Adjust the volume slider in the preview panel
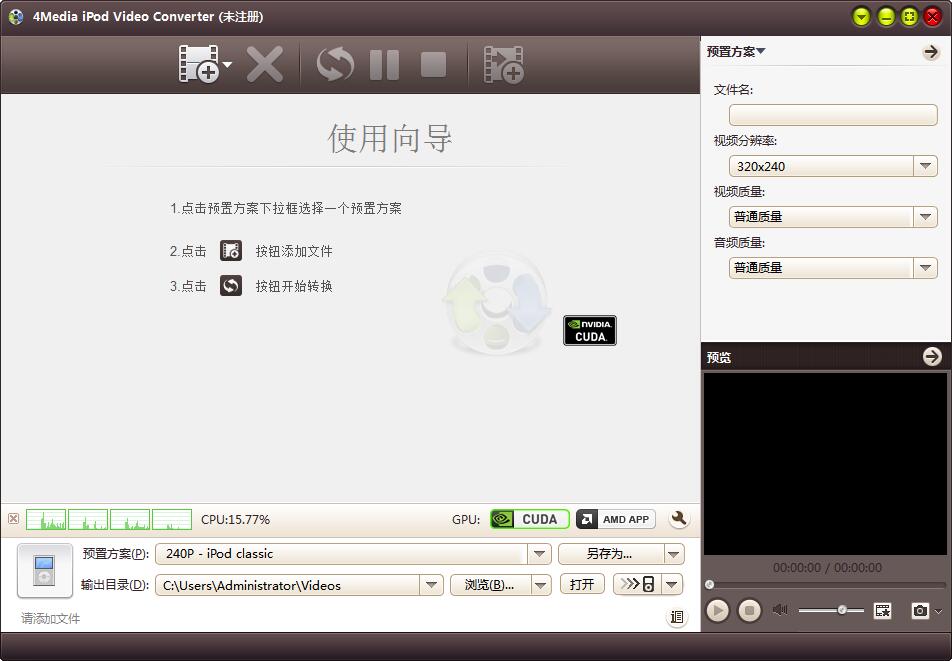Image resolution: width=952 pixels, height=661 pixels. click(842, 610)
